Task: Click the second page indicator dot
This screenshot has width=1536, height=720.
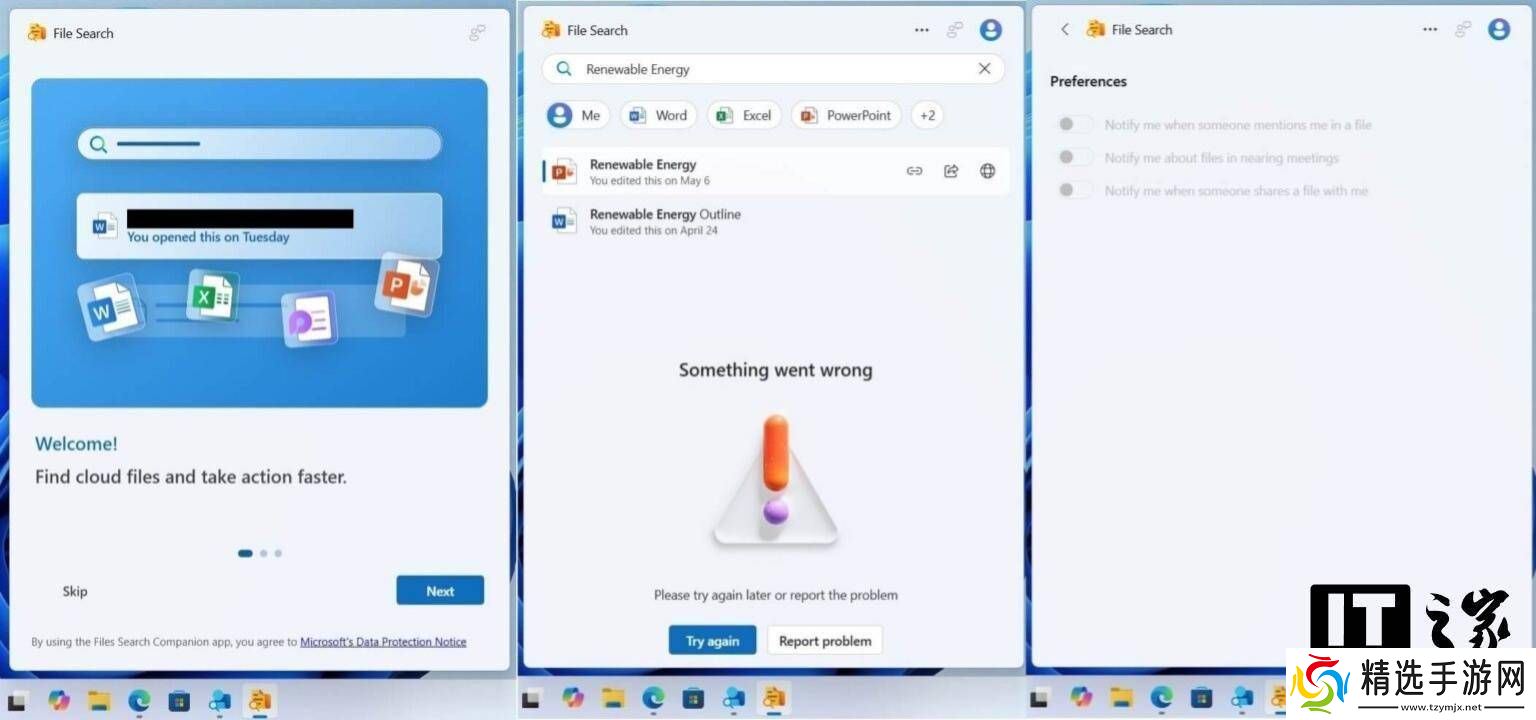Action: [263, 553]
